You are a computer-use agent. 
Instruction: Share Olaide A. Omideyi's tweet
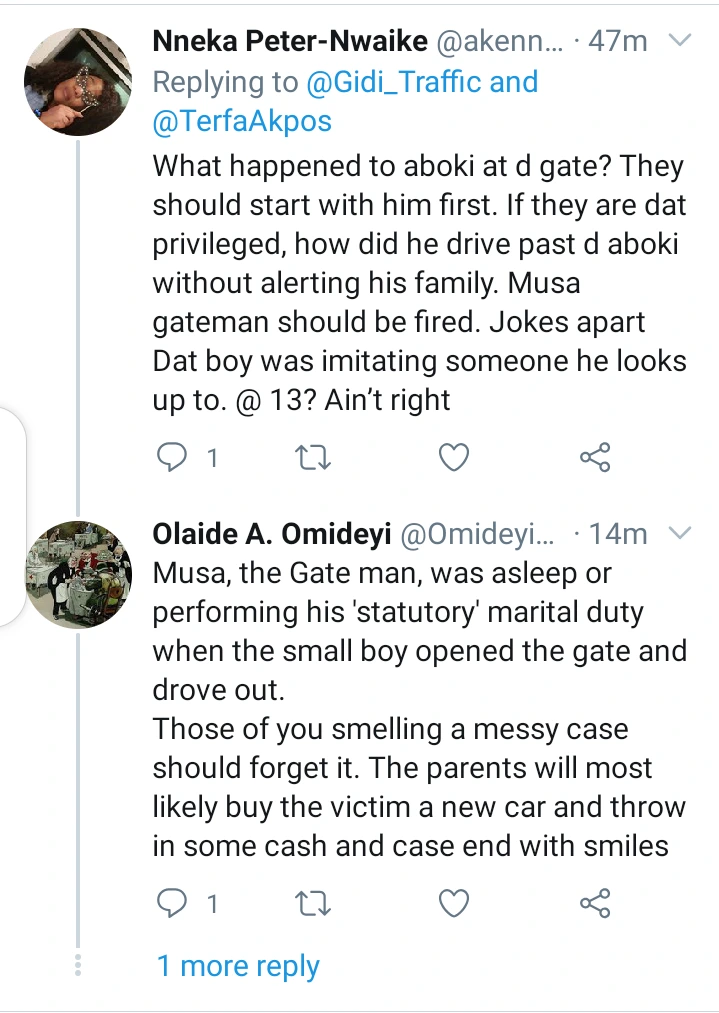[x=595, y=904]
